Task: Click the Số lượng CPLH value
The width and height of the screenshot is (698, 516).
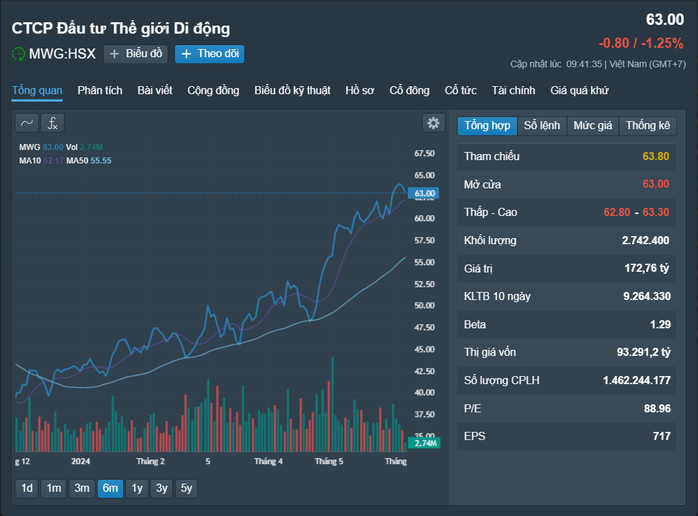Action: click(x=637, y=380)
